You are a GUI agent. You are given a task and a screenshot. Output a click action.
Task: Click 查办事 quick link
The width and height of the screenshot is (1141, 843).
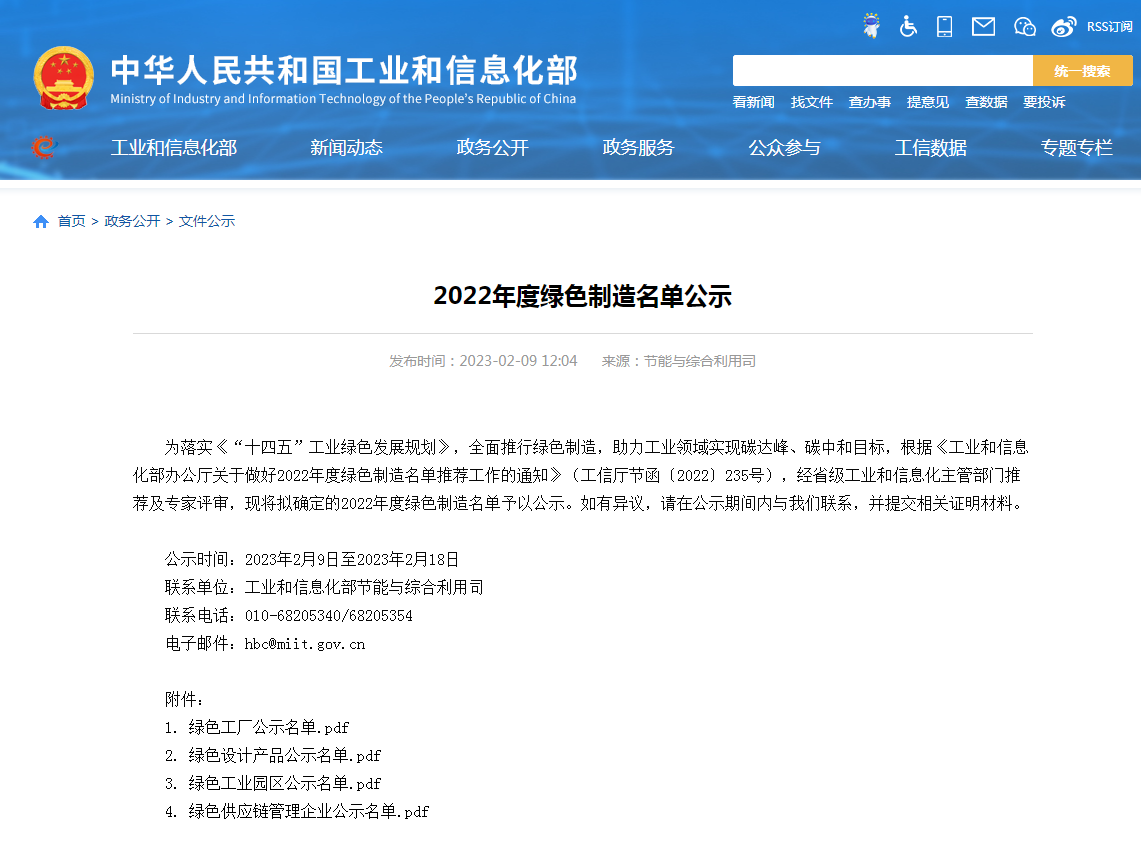[x=870, y=102]
